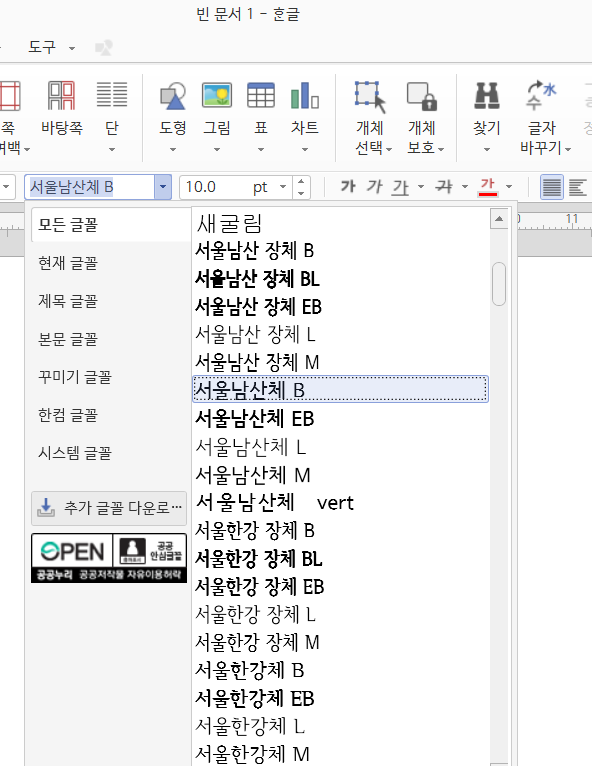Select left paragraph alignment

[x=577, y=187]
